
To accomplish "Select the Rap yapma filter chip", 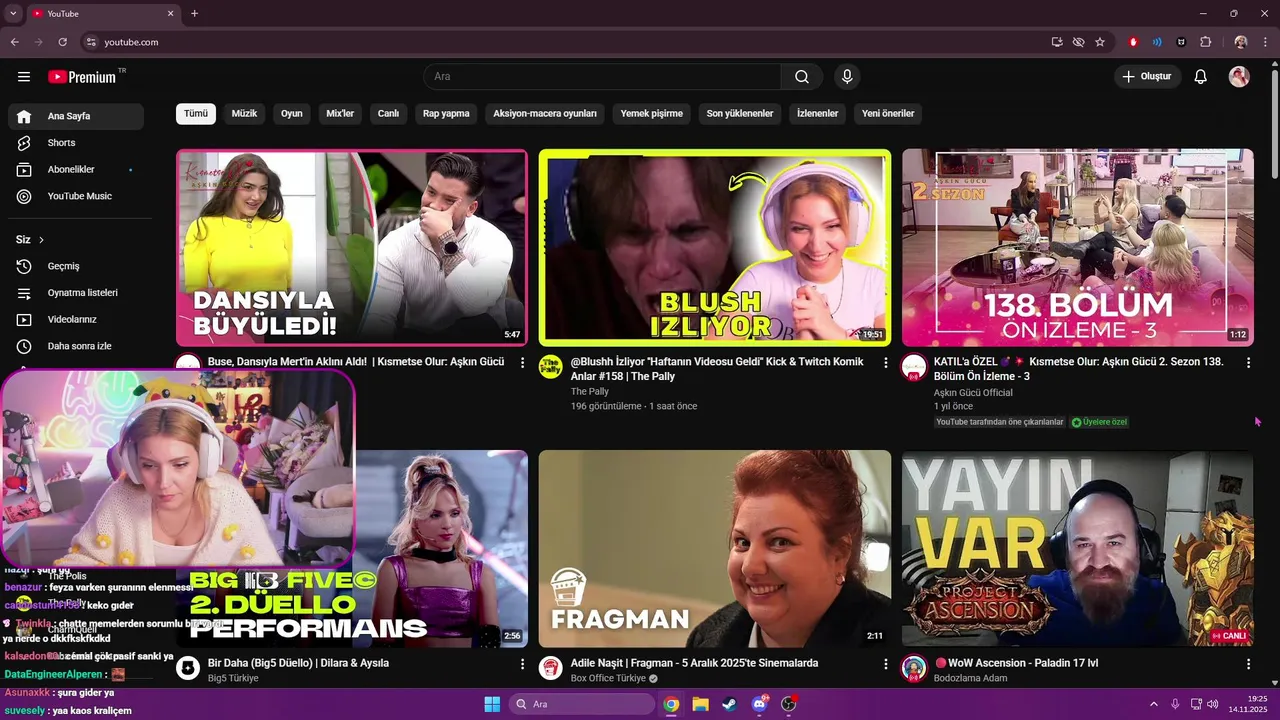I will pos(446,114).
